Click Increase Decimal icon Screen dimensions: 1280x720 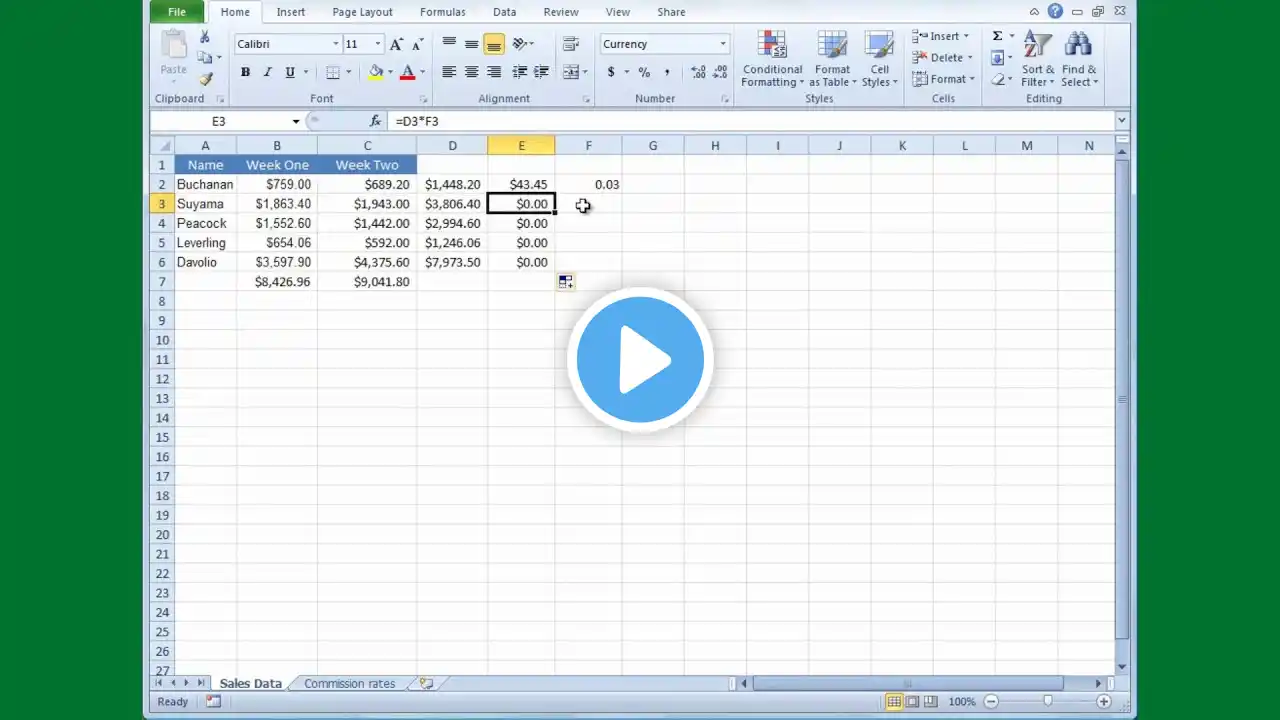pos(698,72)
